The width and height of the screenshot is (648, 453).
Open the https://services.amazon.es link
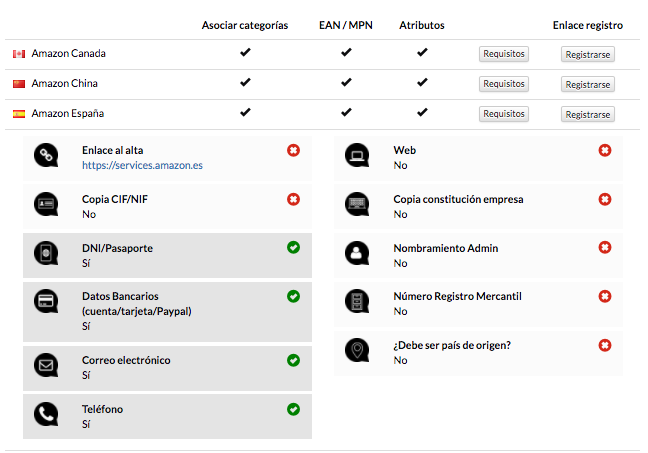point(142,165)
